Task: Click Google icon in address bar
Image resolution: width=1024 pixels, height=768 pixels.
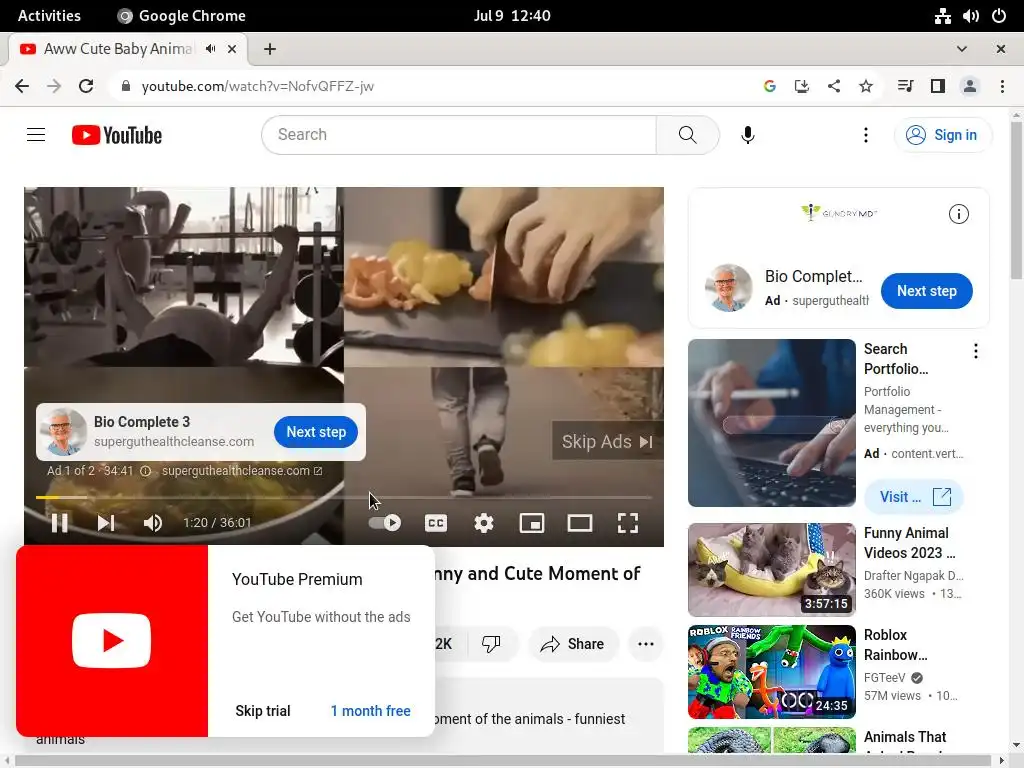Action: coord(769,86)
